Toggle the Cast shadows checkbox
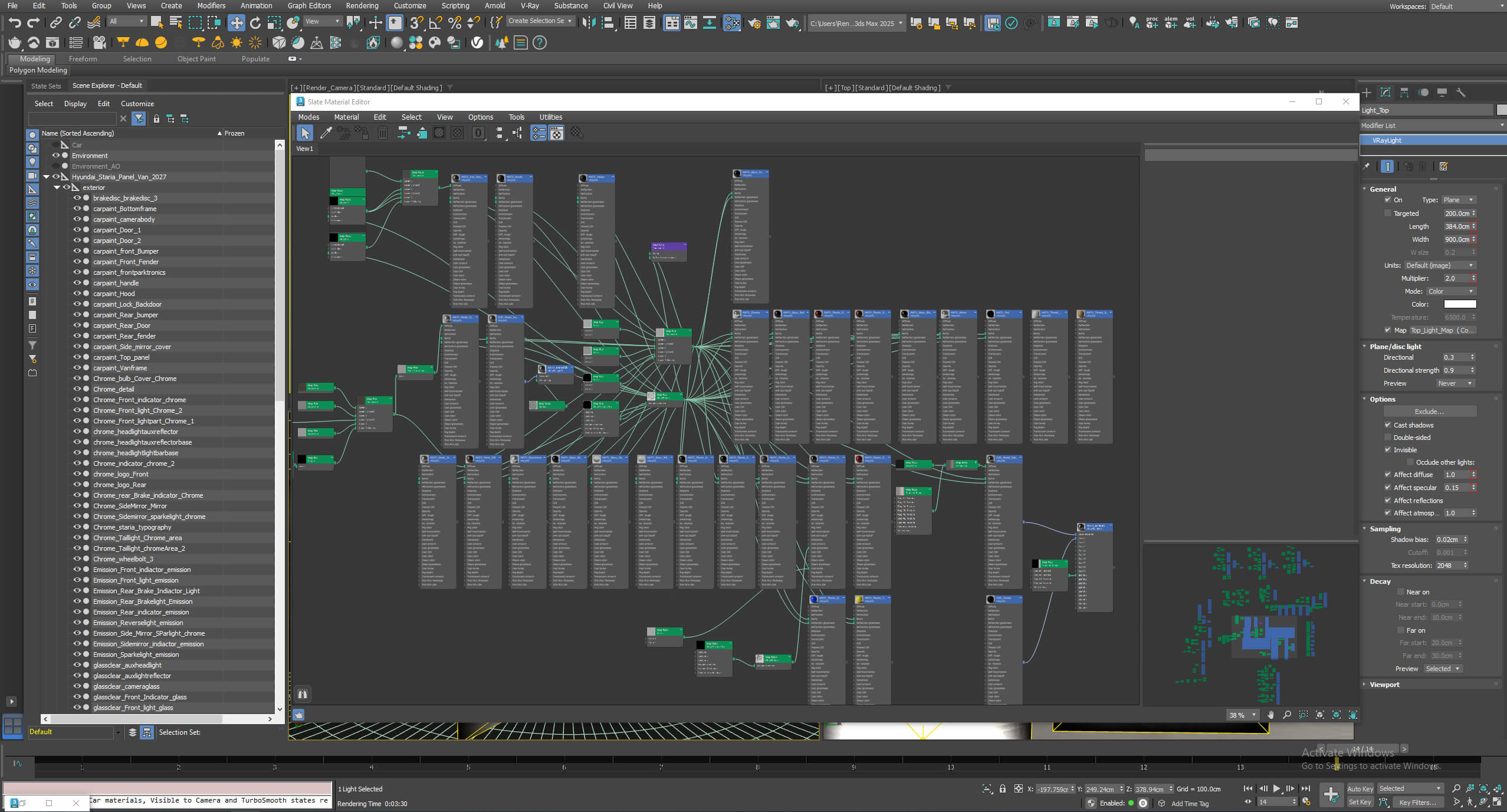 tap(1388, 425)
